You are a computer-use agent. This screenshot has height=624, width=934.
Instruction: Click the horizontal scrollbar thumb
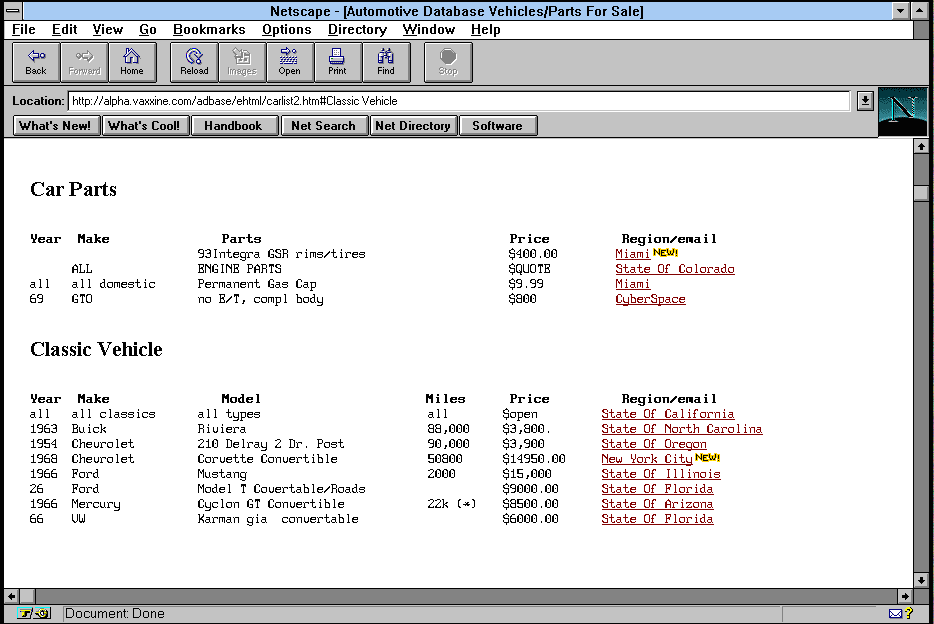[27, 595]
